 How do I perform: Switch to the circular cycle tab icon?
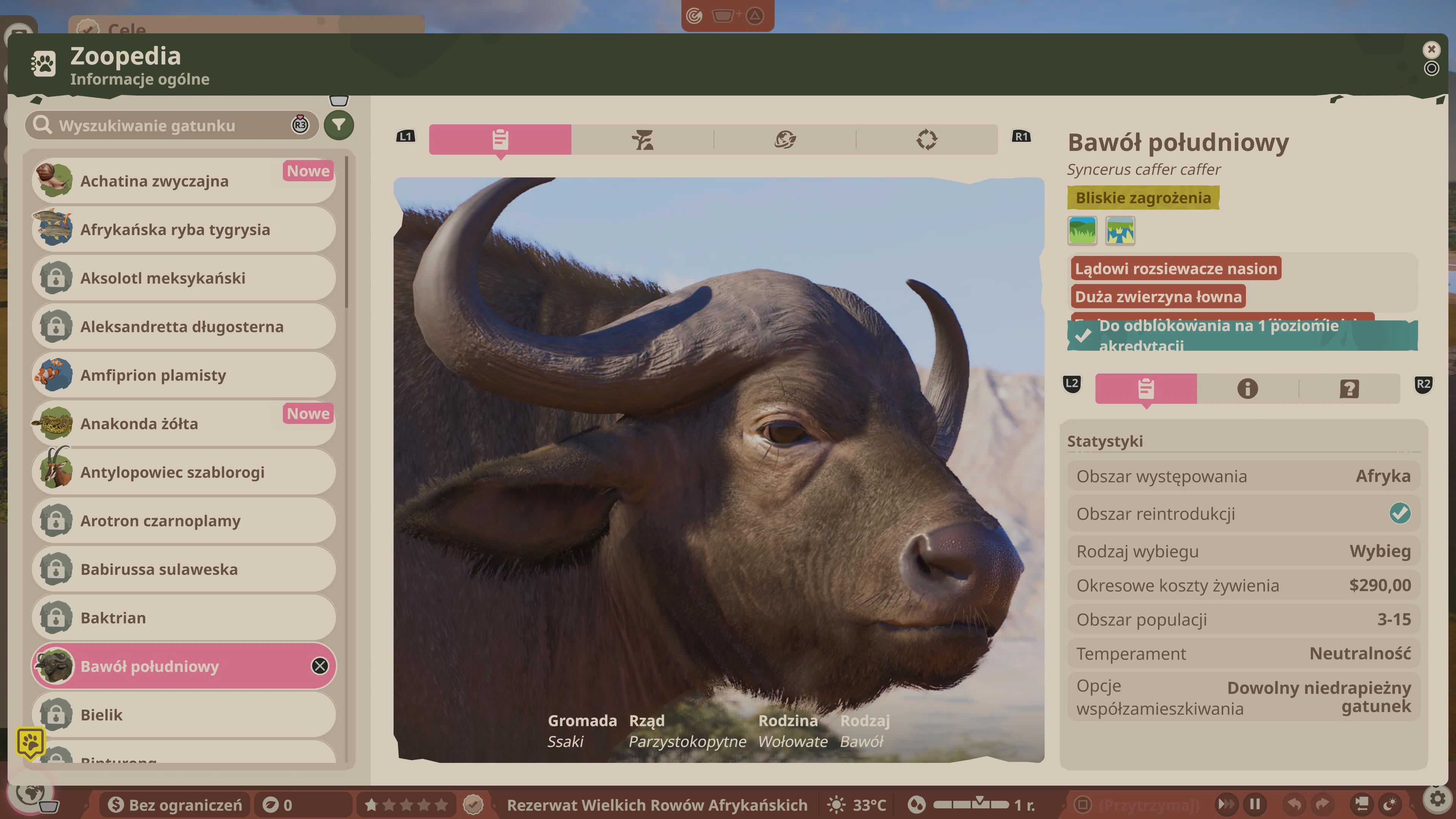click(x=926, y=140)
